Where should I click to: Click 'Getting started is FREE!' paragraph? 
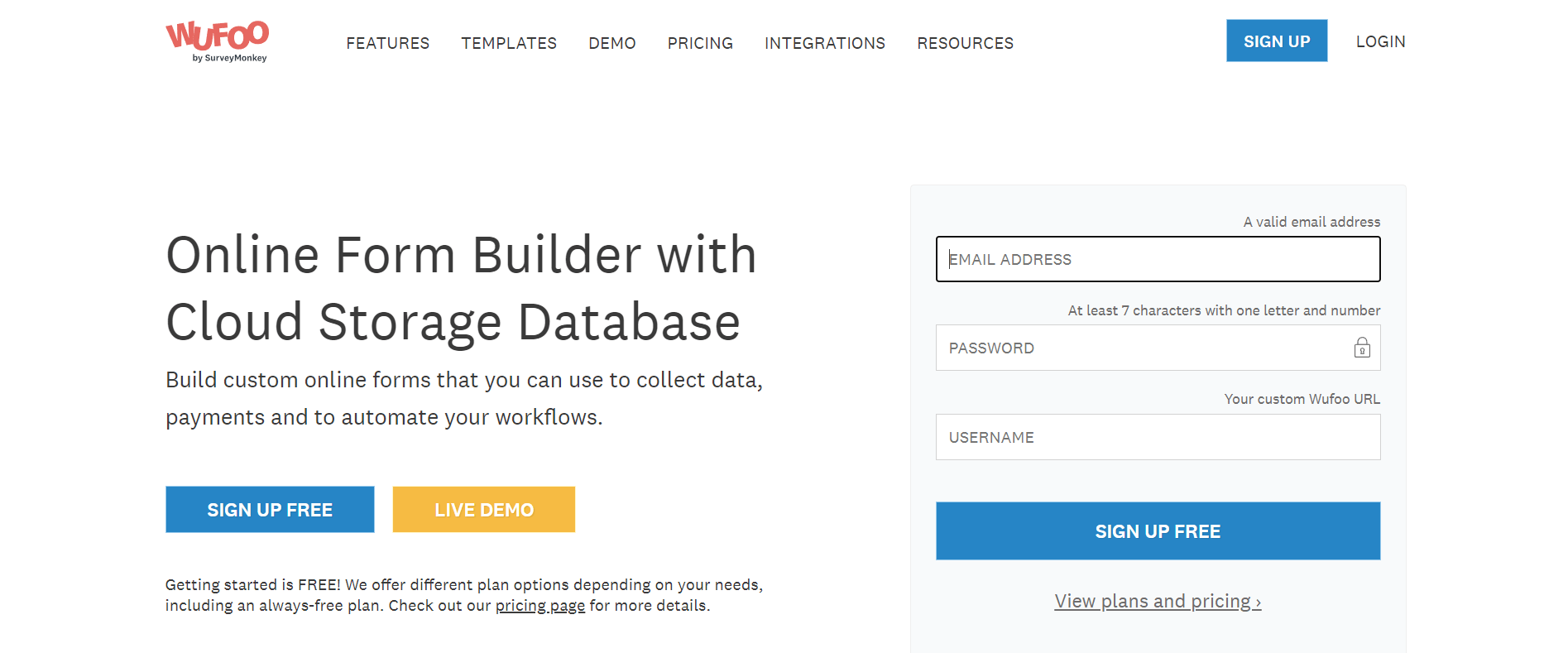tap(464, 595)
